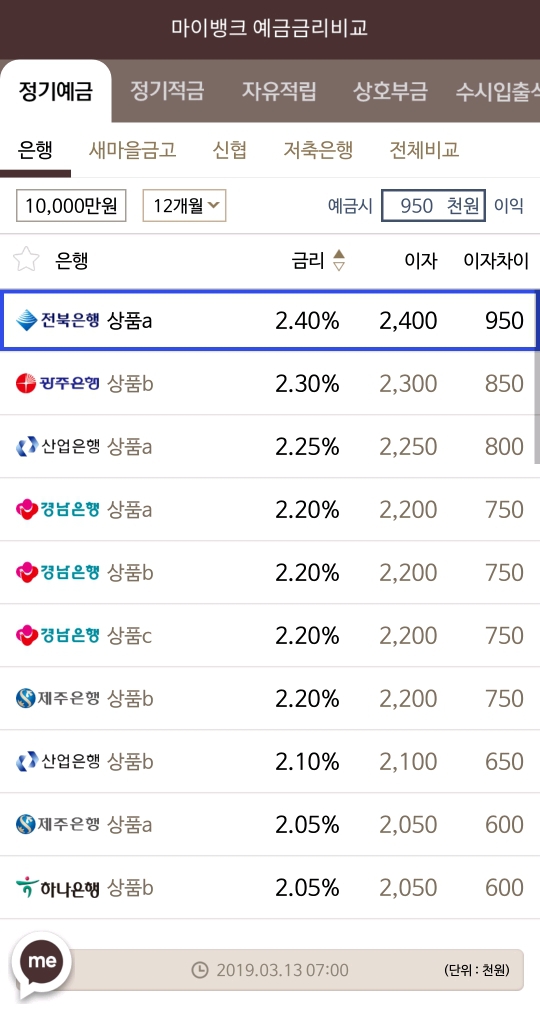540x1012 pixels.
Task: Toggle 금리 sort order arrows
Action: (339, 260)
